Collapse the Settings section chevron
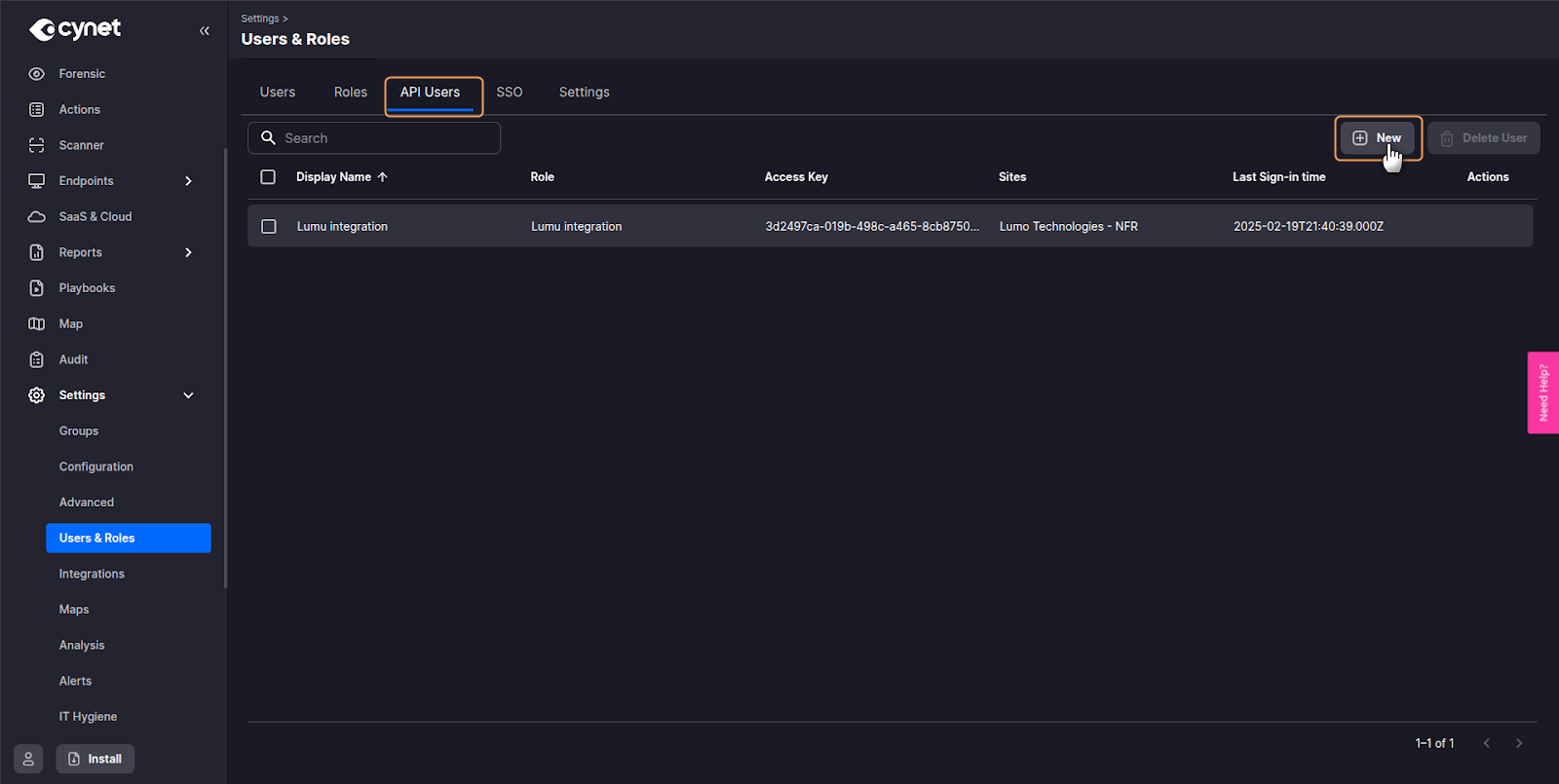This screenshot has height=784, width=1559. (x=188, y=395)
